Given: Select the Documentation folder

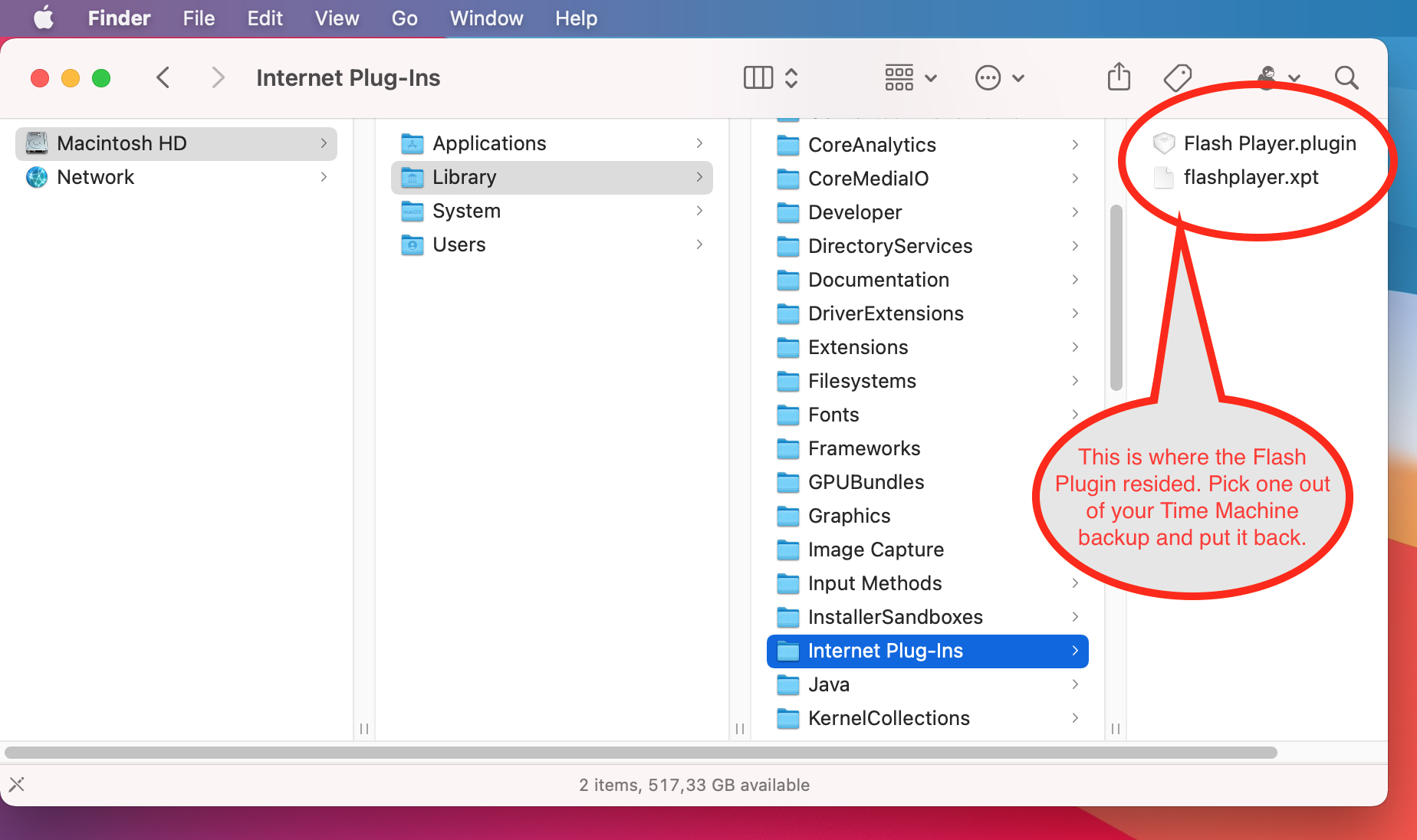Looking at the screenshot, I should point(928,280).
